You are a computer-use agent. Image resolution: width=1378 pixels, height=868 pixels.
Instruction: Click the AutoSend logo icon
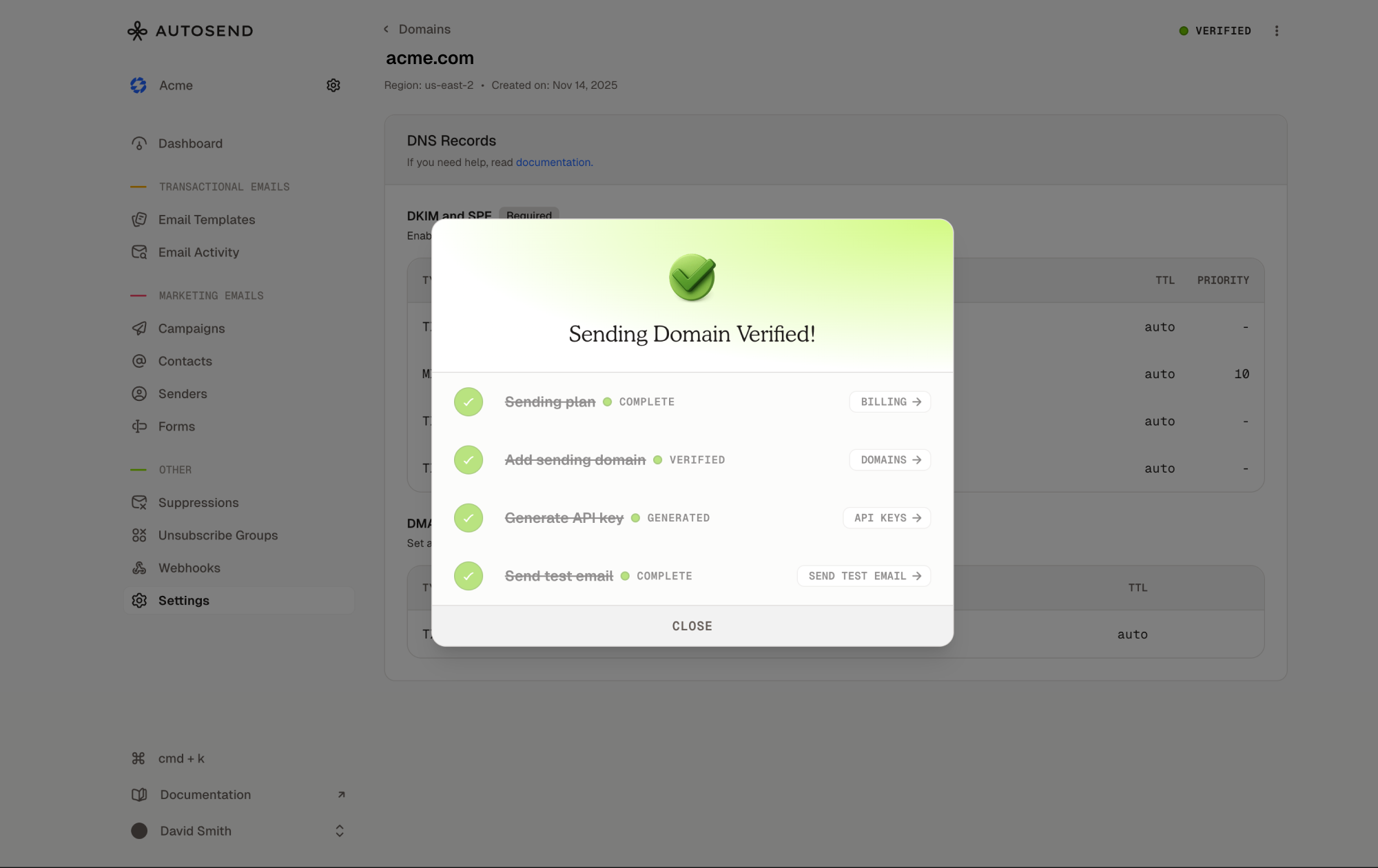click(x=137, y=31)
